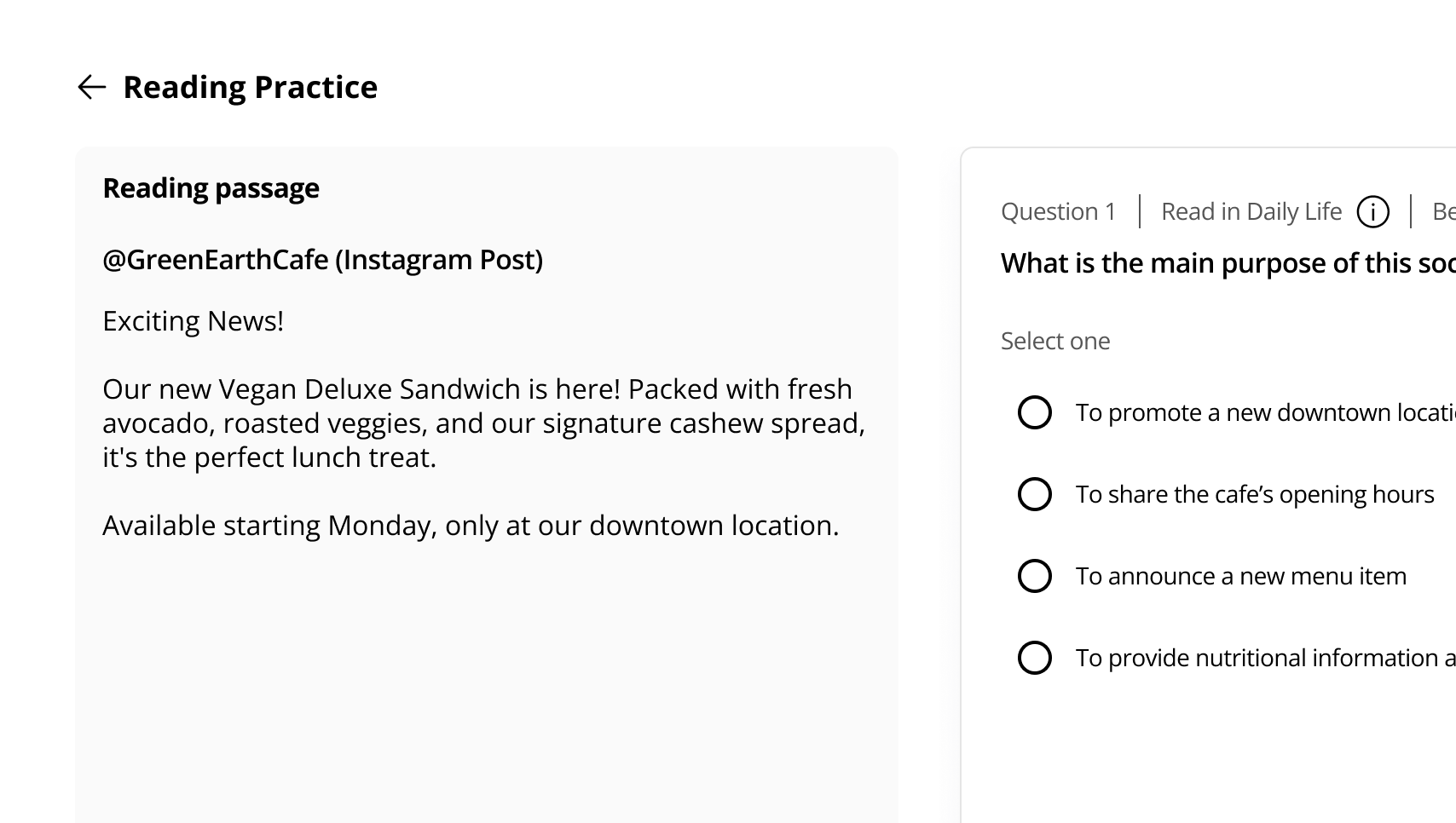
Task: Choose radio circle for cafe's opening hours option
Action: (1034, 494)
